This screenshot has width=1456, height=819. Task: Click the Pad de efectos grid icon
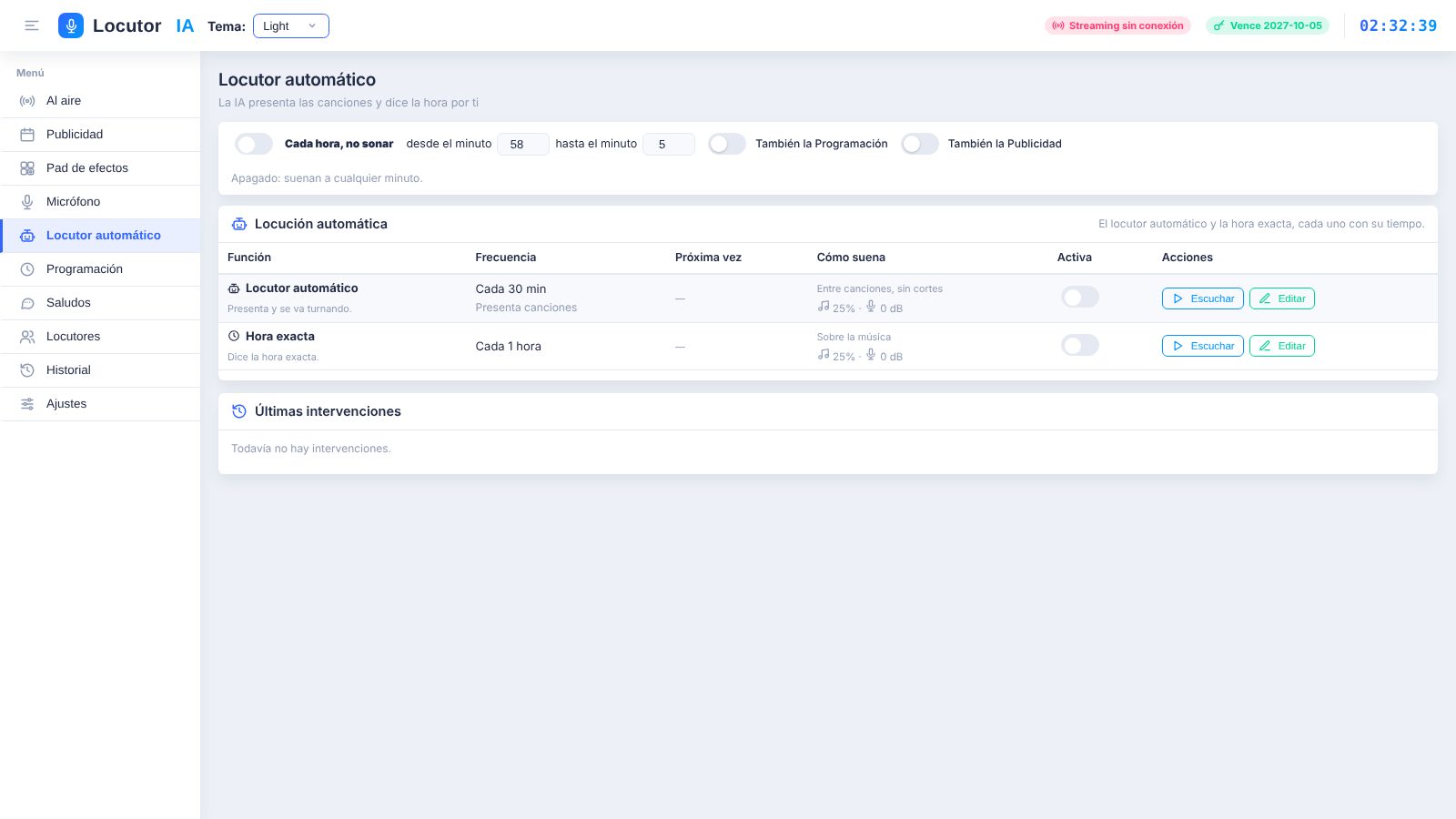click(x=27, y=168)
